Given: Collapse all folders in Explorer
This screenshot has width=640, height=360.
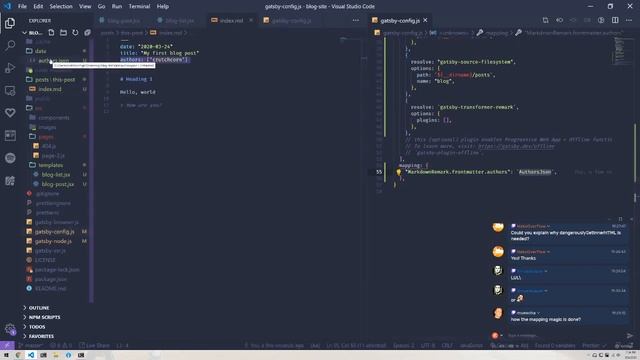Looking at the screenshot, I should coord(87,32).
